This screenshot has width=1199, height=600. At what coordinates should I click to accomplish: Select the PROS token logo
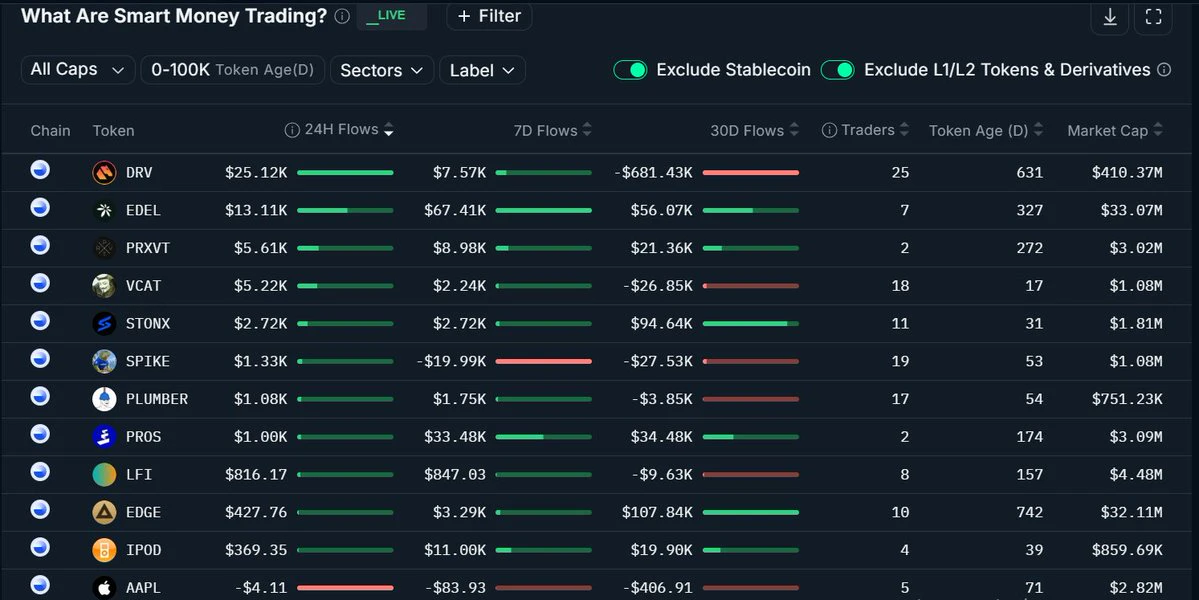click(x=104, y=436)
